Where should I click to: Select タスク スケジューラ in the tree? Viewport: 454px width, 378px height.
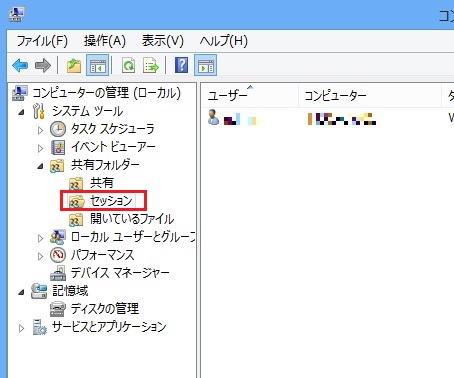113,129
